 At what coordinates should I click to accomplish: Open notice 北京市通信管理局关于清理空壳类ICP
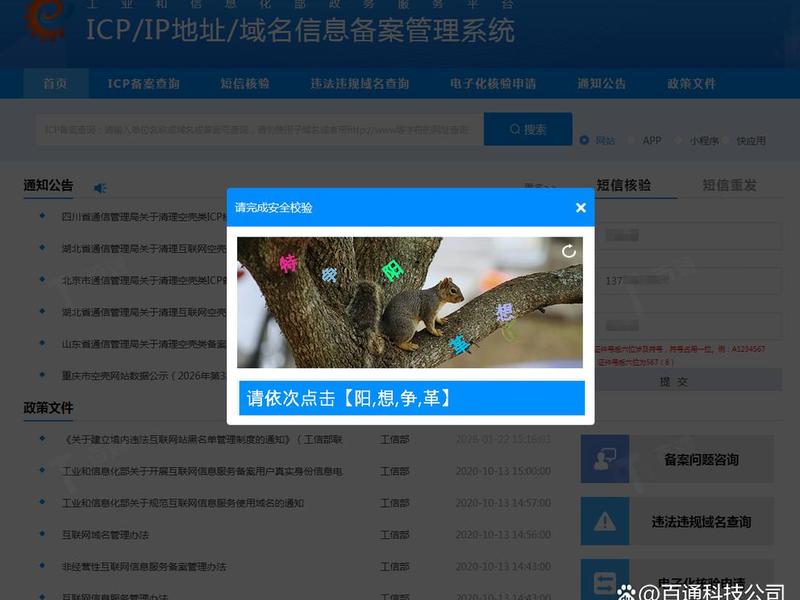click(x=143, y=280)
